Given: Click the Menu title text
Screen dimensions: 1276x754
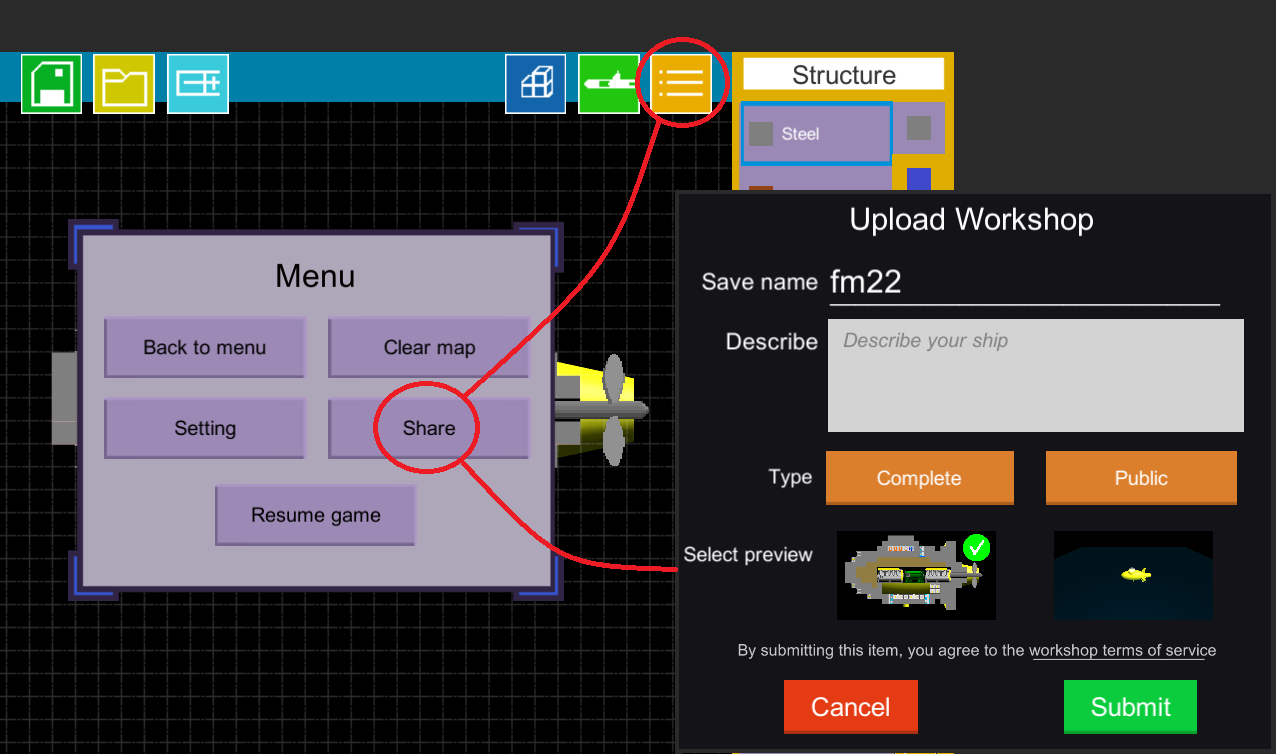Looking at the screenshot, I should 315,276.
